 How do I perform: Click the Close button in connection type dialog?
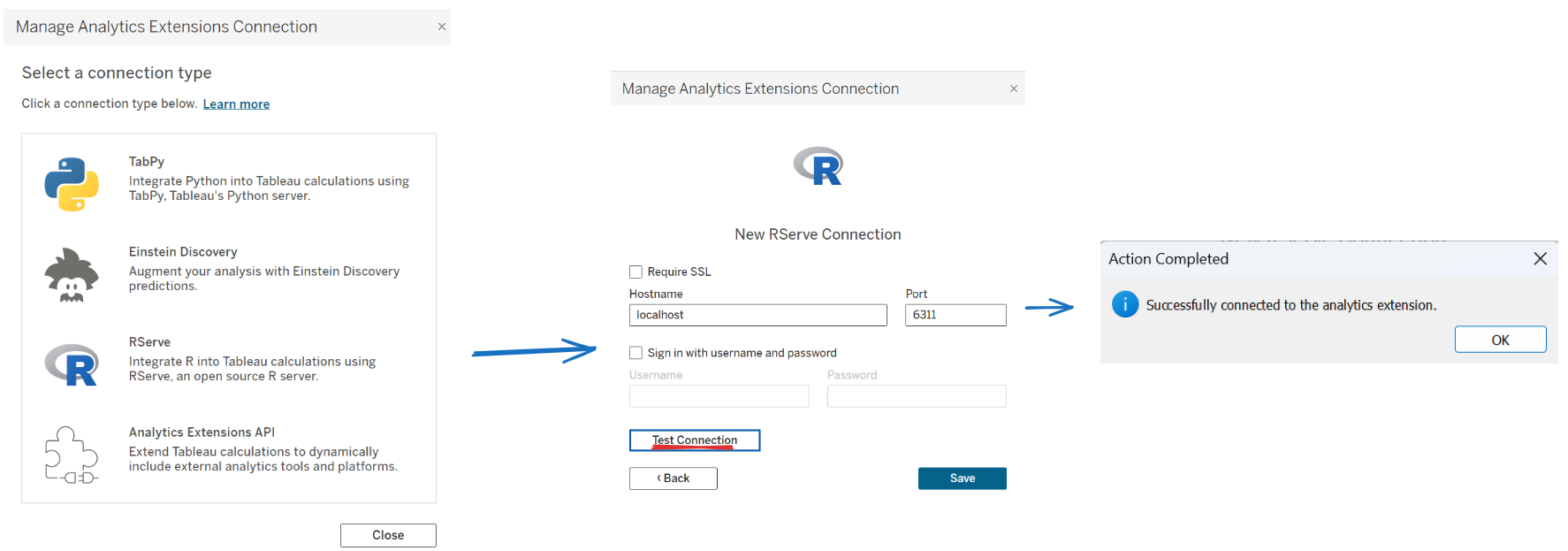(x=388, y=535)
